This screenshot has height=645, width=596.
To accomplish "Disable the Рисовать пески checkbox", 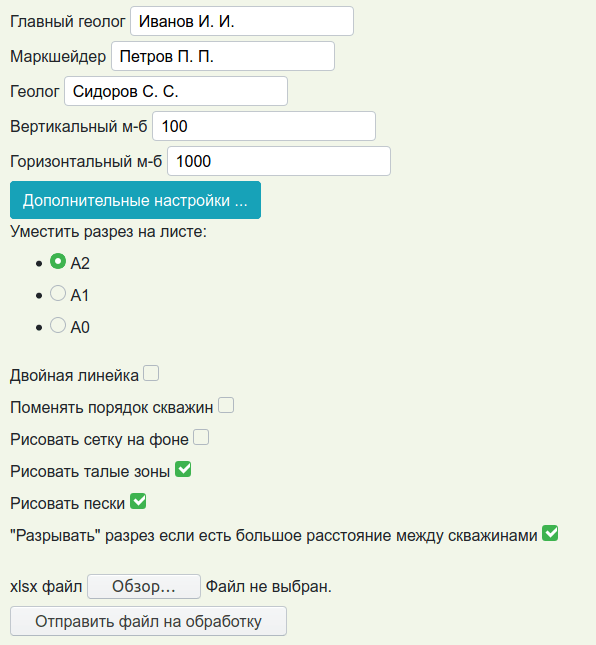I will click(x=138, y=501).
